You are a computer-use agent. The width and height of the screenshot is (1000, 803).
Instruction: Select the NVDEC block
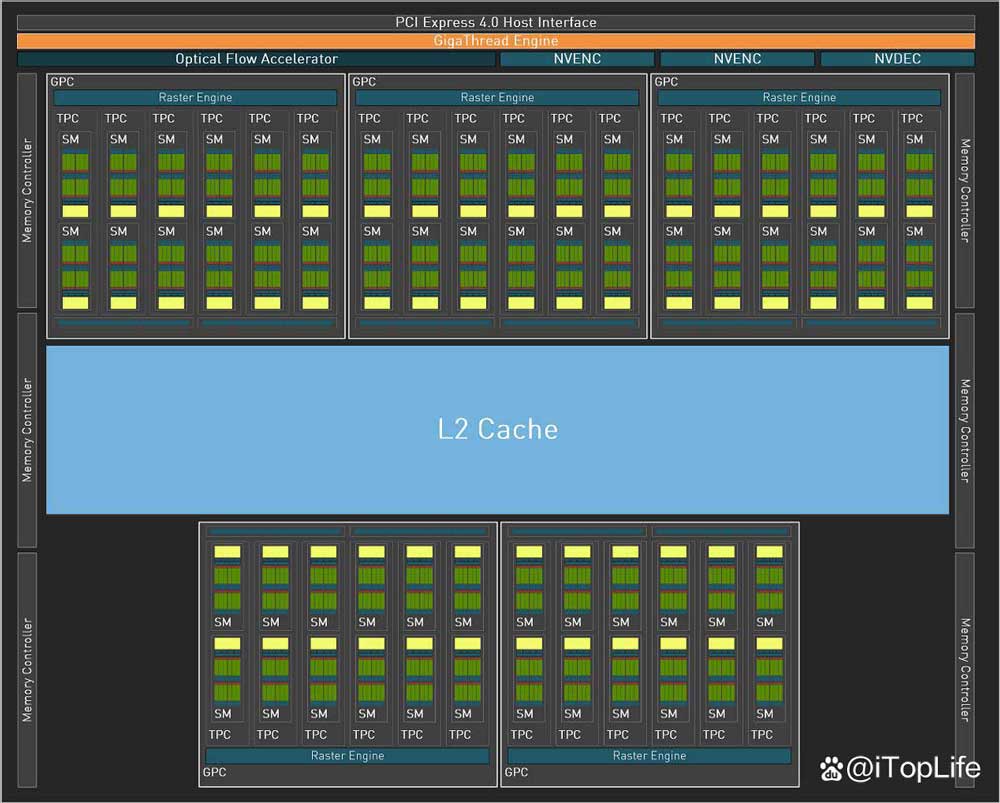[x=897, y=59]
